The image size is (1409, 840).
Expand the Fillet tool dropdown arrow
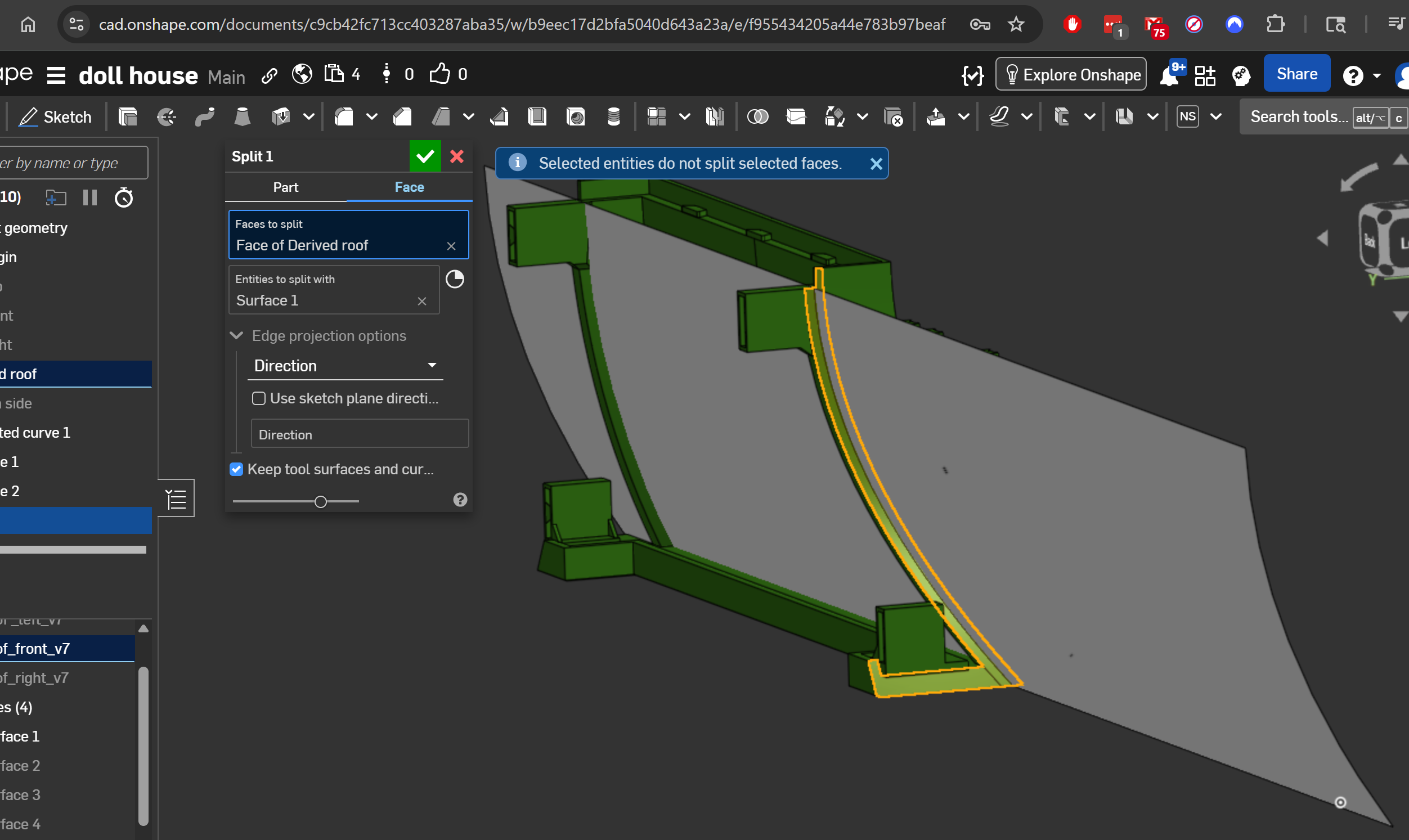[372, 117]
